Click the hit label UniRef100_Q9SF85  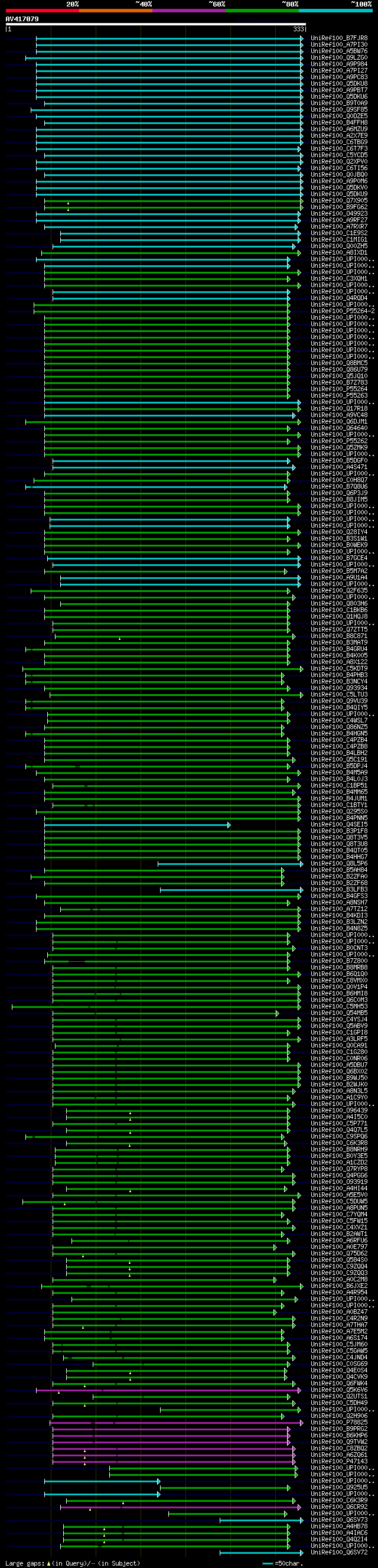coord(339,109)
